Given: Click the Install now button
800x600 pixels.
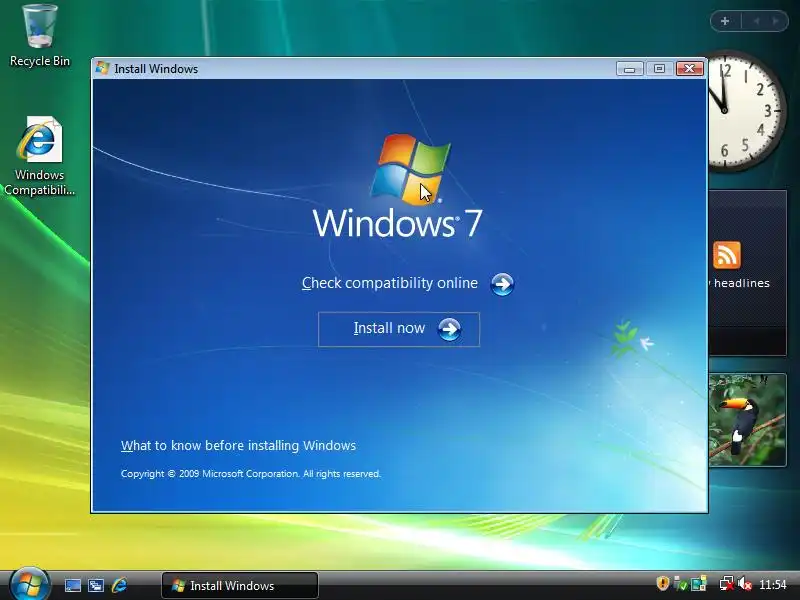Looking at the screenshot, I should pos(398,329).
